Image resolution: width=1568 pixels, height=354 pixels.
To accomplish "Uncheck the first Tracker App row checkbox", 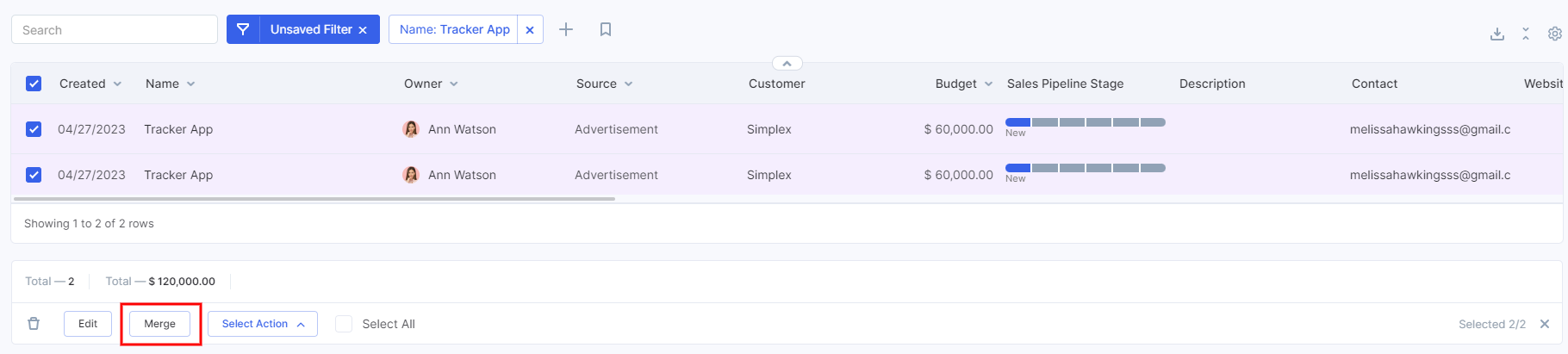I will click(x=34, y=129).
